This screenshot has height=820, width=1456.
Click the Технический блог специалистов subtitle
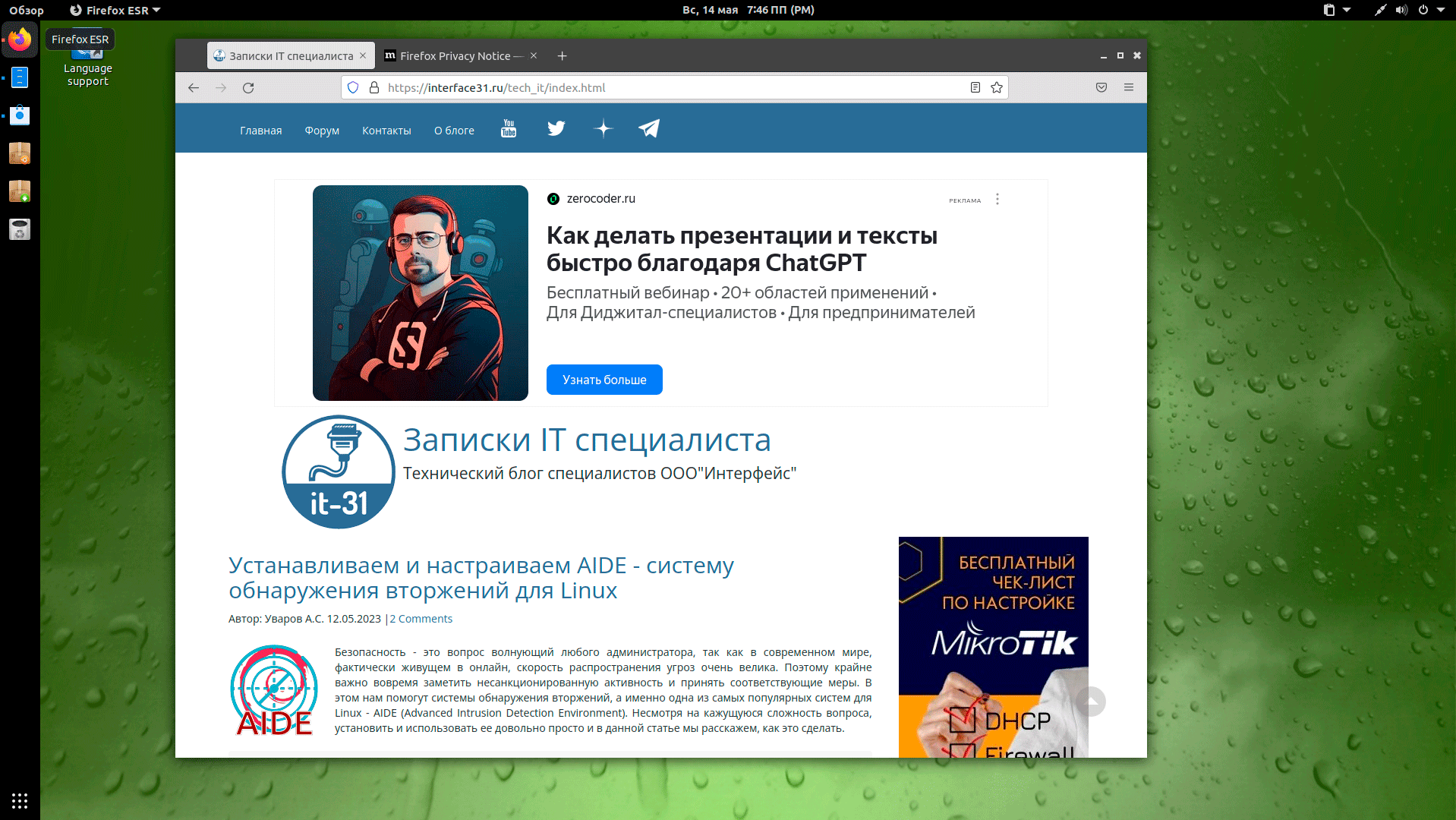point(600,473)
